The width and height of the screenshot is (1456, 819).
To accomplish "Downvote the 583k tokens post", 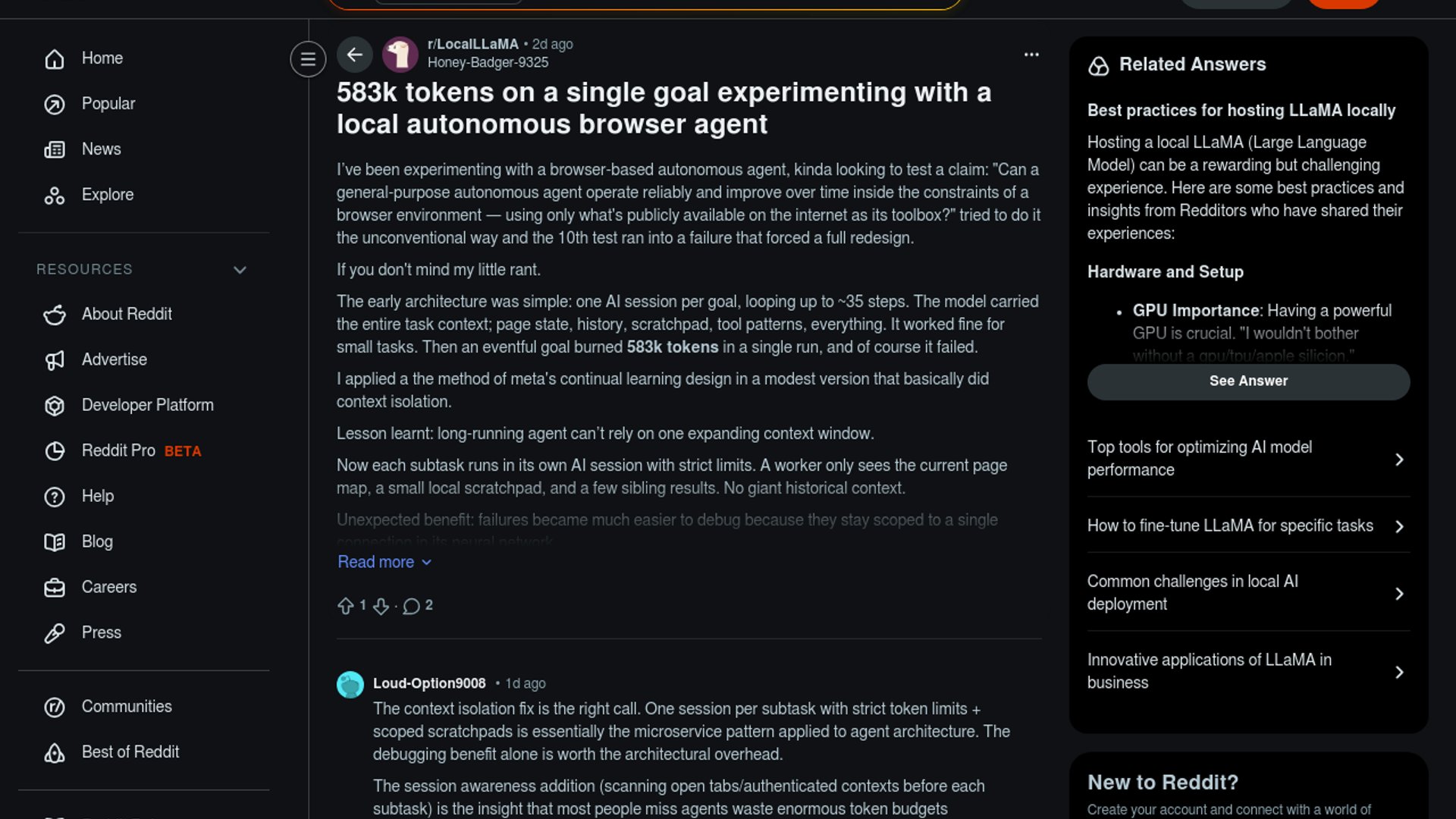I will [381, 606].
